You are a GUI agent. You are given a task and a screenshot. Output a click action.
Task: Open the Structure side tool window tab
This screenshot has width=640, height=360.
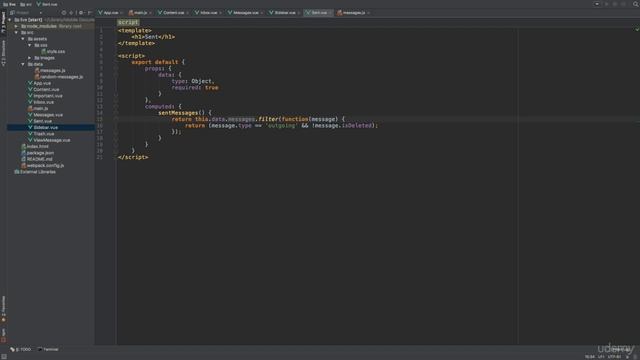pos(3,53)
